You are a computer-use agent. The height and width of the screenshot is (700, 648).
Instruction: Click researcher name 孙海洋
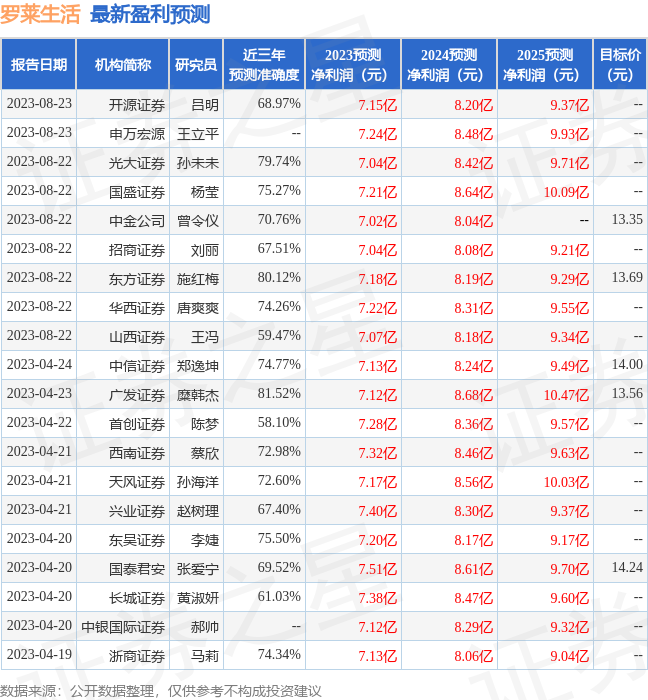198,482
